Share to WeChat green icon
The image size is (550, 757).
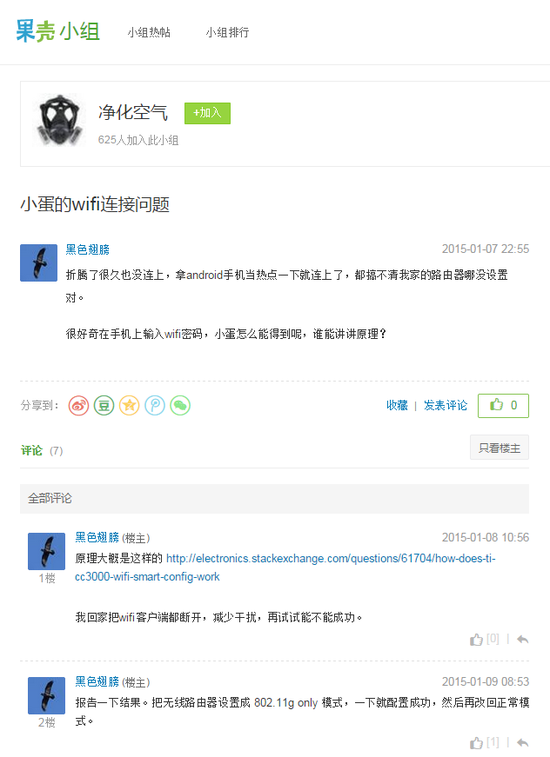click(x=180, y=406)
